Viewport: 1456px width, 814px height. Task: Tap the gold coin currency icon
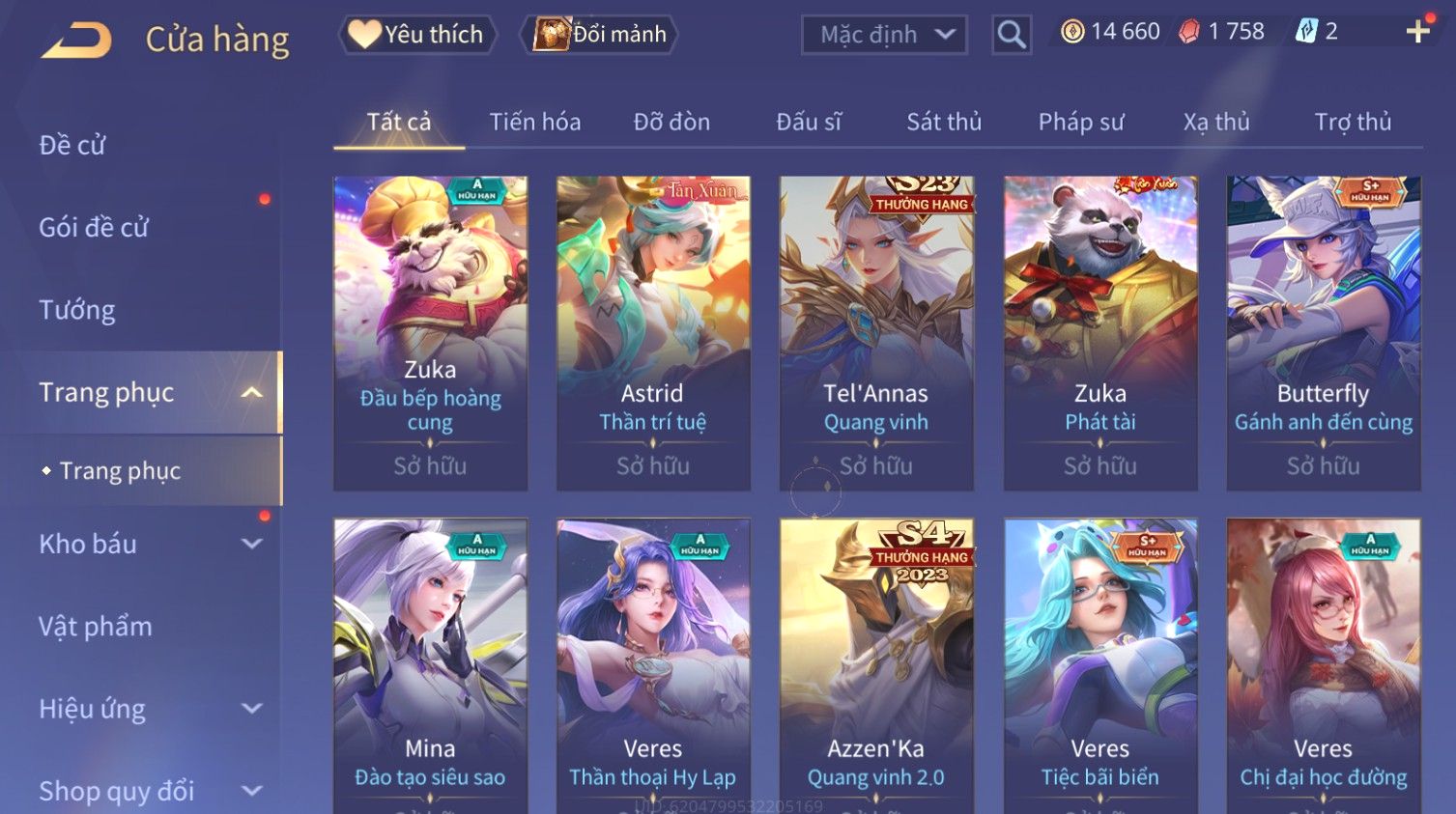tap(1072, 32)
